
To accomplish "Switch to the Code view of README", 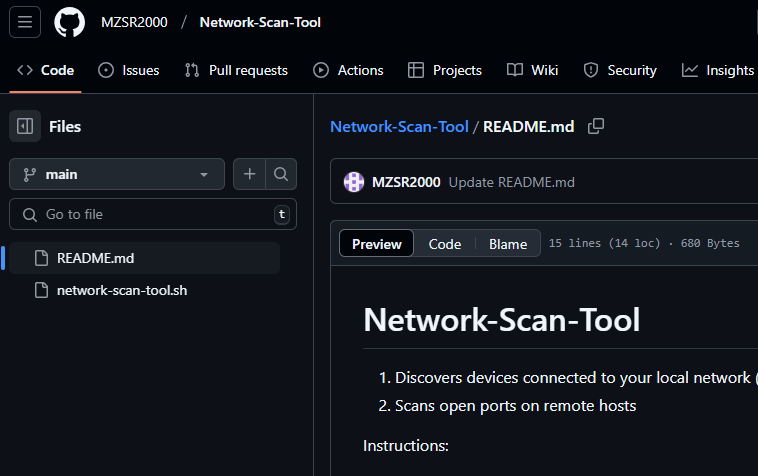I will pyautogui.click(x=445, y=244).
